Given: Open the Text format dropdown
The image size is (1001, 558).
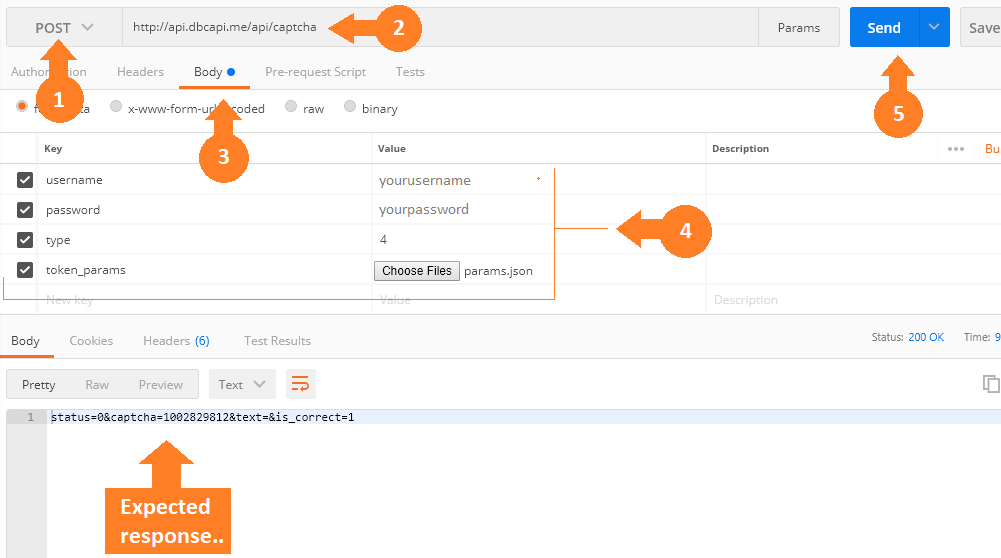Looking at the screenshot, I should (x=242, y=384).
